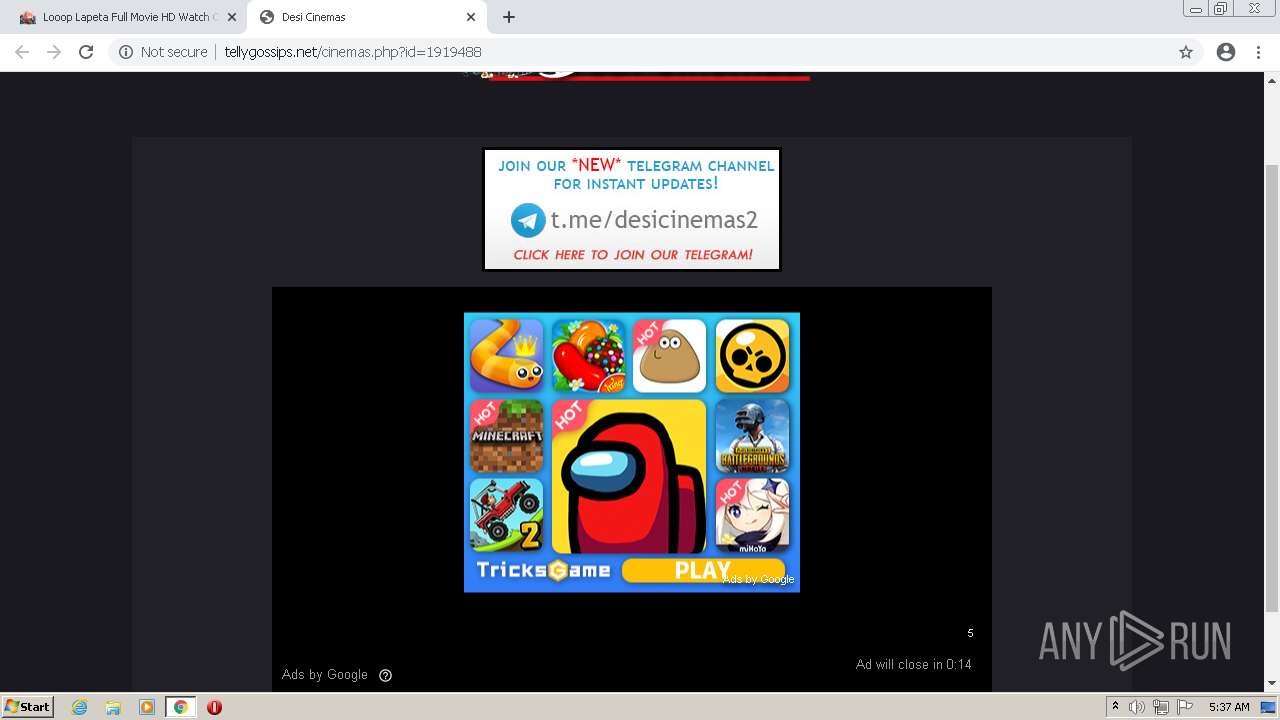Click the TricksGame logo text
Screen dimensions: 1280x720
543,570
